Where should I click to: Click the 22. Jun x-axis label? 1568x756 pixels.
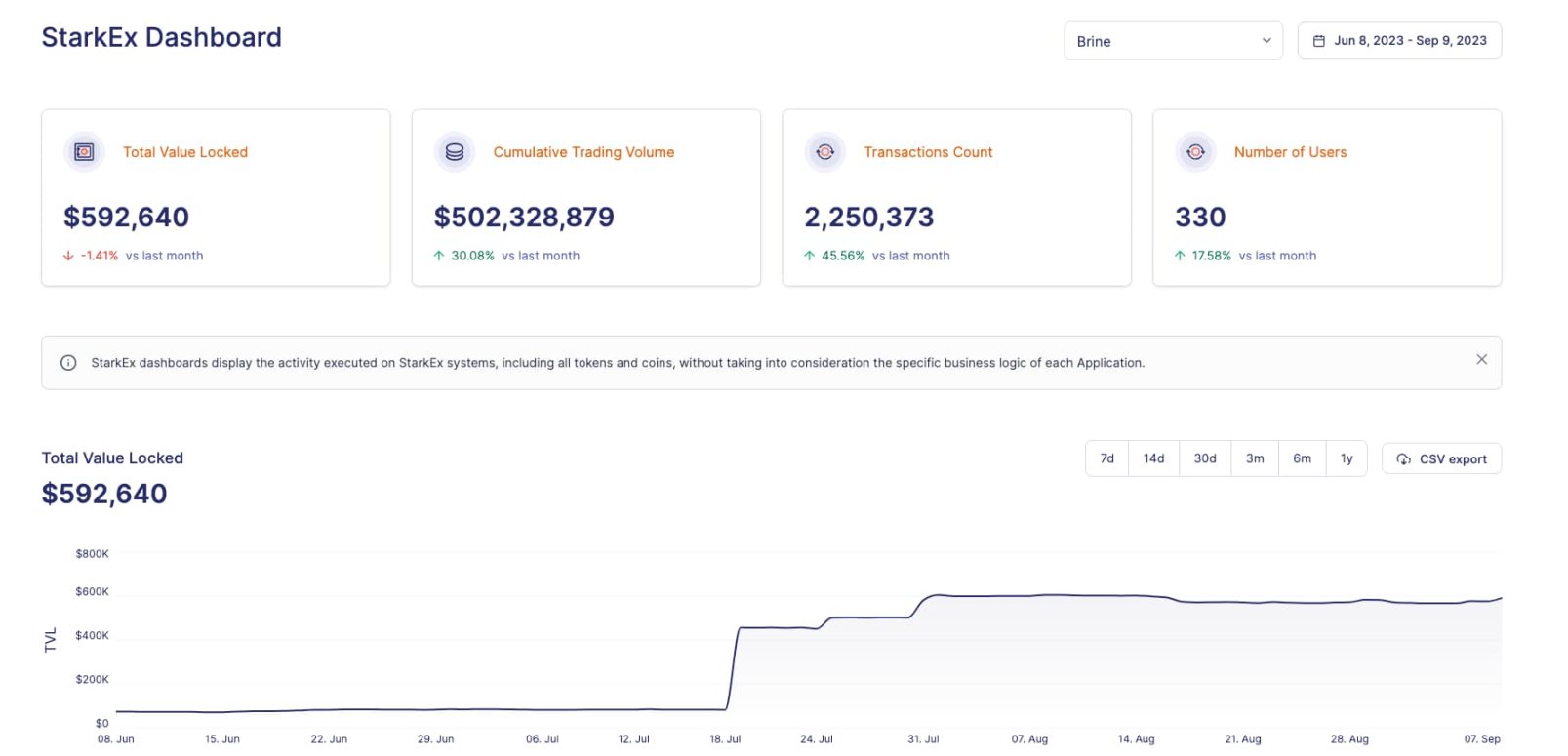(x=329, y=739)
